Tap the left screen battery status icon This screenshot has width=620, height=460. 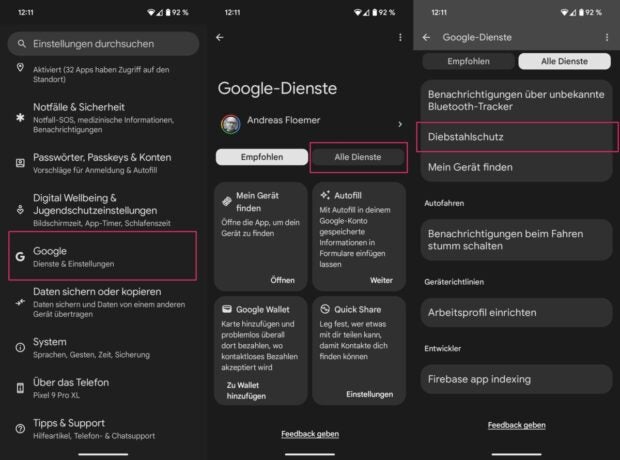click(x=168, y=13)
